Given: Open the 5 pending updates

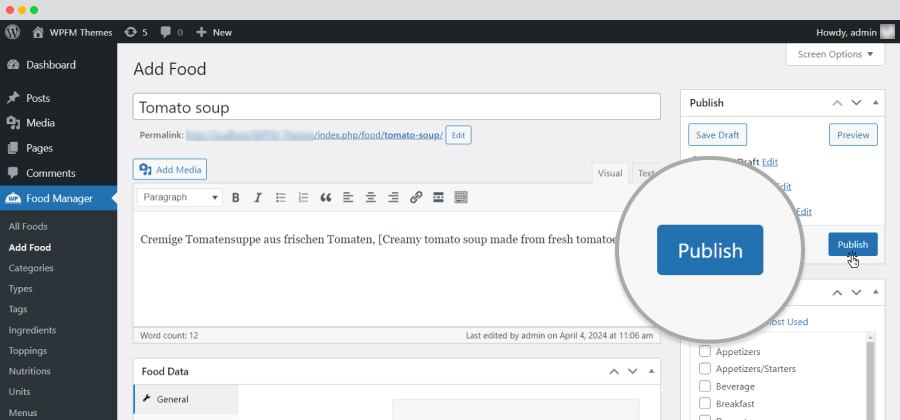Looking at the screenshot, I should [x=135, y=32].
